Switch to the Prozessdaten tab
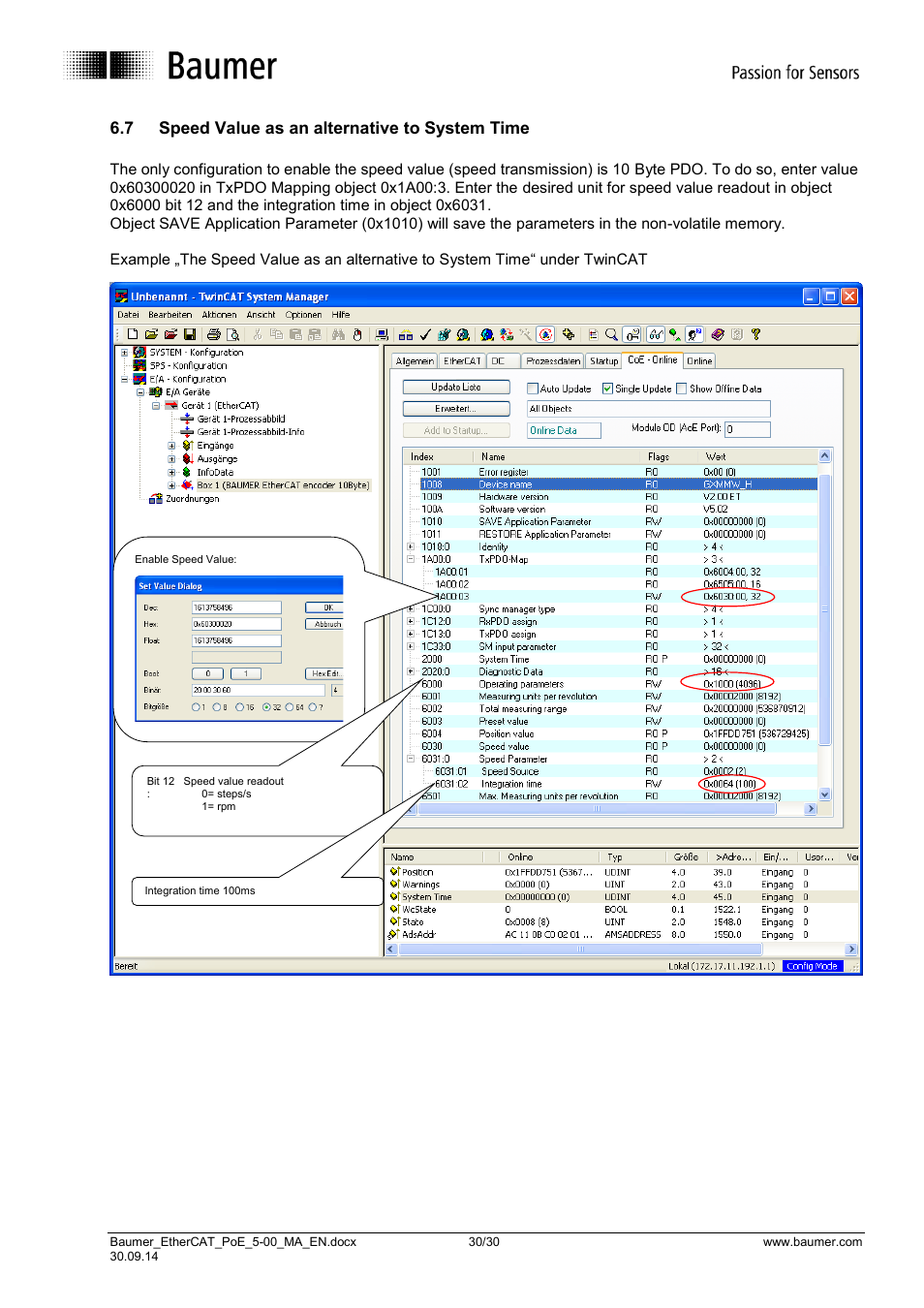This screenshot has width=924, height=1308. tap(553, 360)
